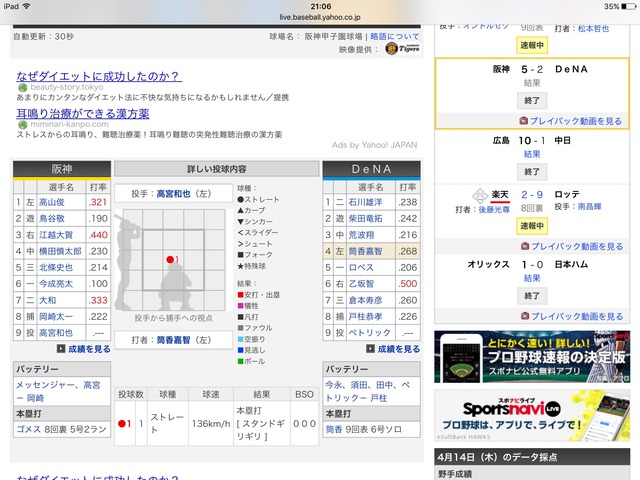
Task: Select batter 筒香嘉智 in DeNA lineup
Action: click(x=365, y=251)
